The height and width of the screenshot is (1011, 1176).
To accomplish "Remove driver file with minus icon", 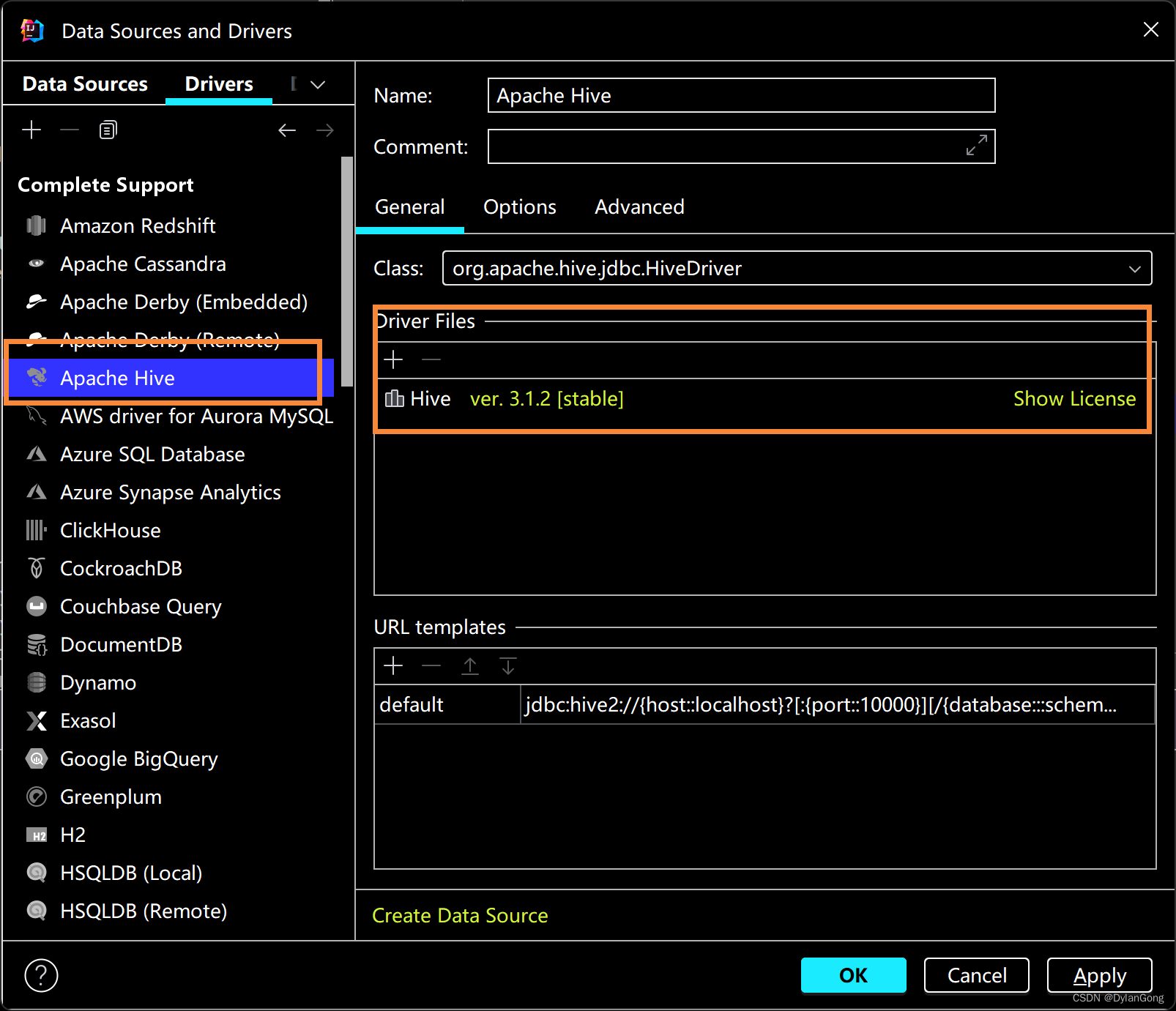I will tap(431, 359).
